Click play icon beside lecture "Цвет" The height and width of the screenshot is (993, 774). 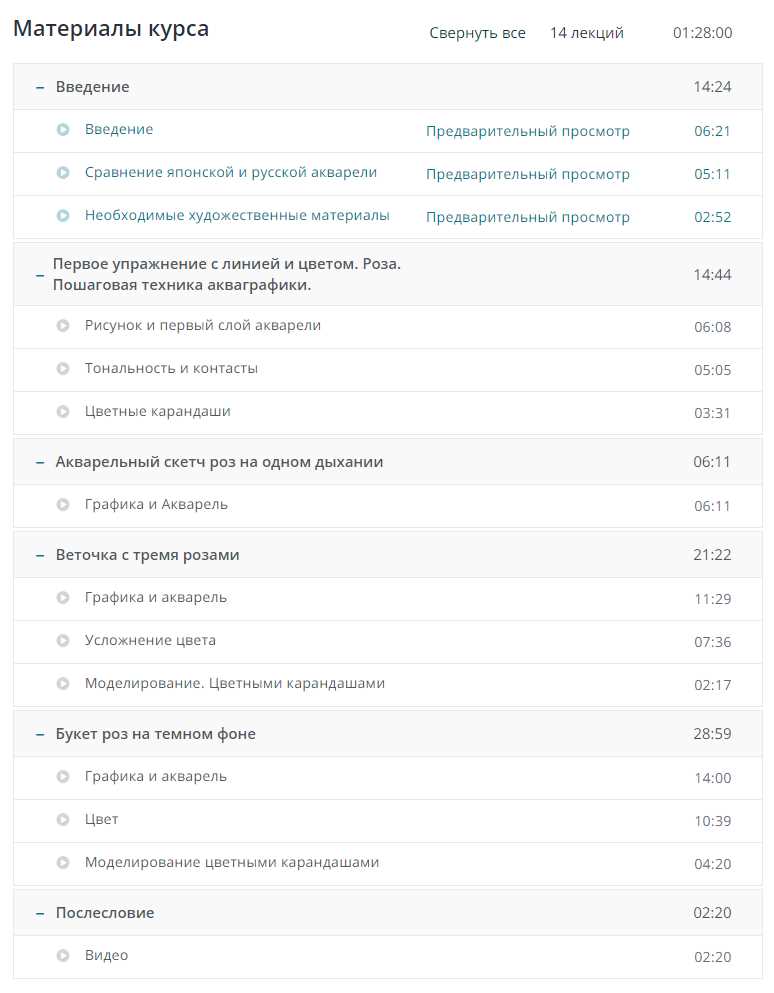pyautogui.click(x=63, y=820)
